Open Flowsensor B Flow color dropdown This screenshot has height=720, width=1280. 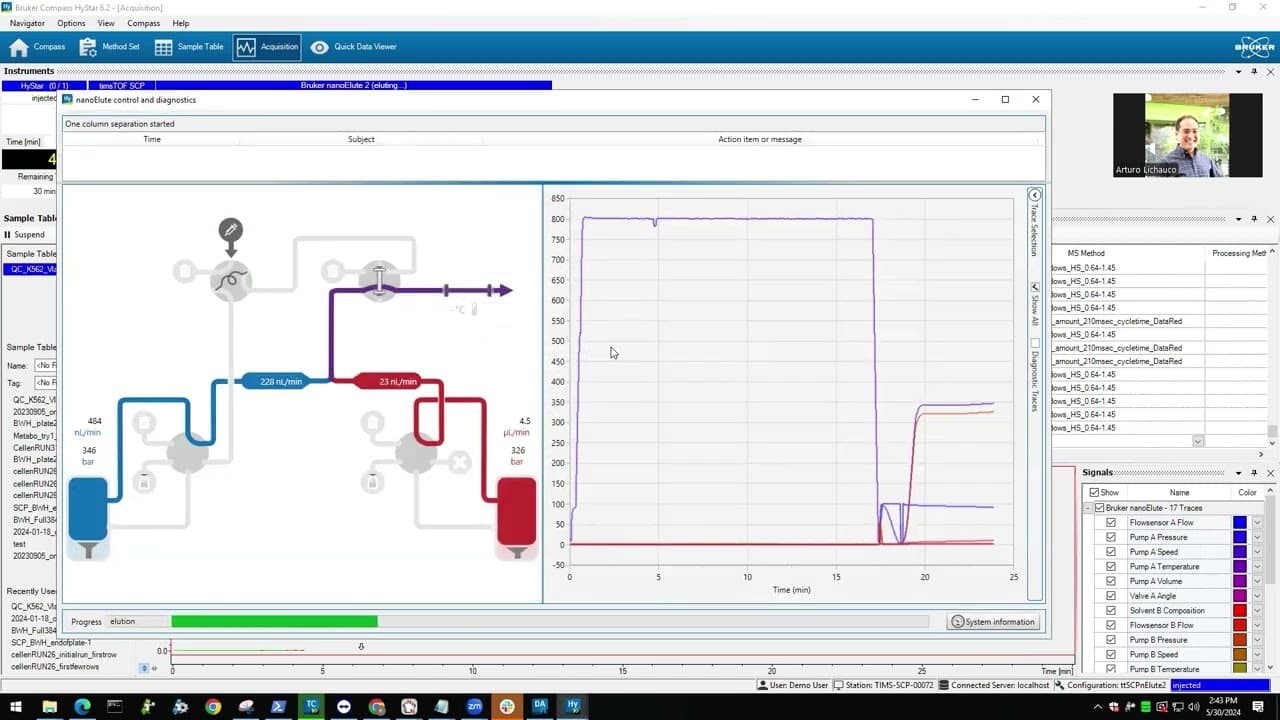(x=1257, y=625)
